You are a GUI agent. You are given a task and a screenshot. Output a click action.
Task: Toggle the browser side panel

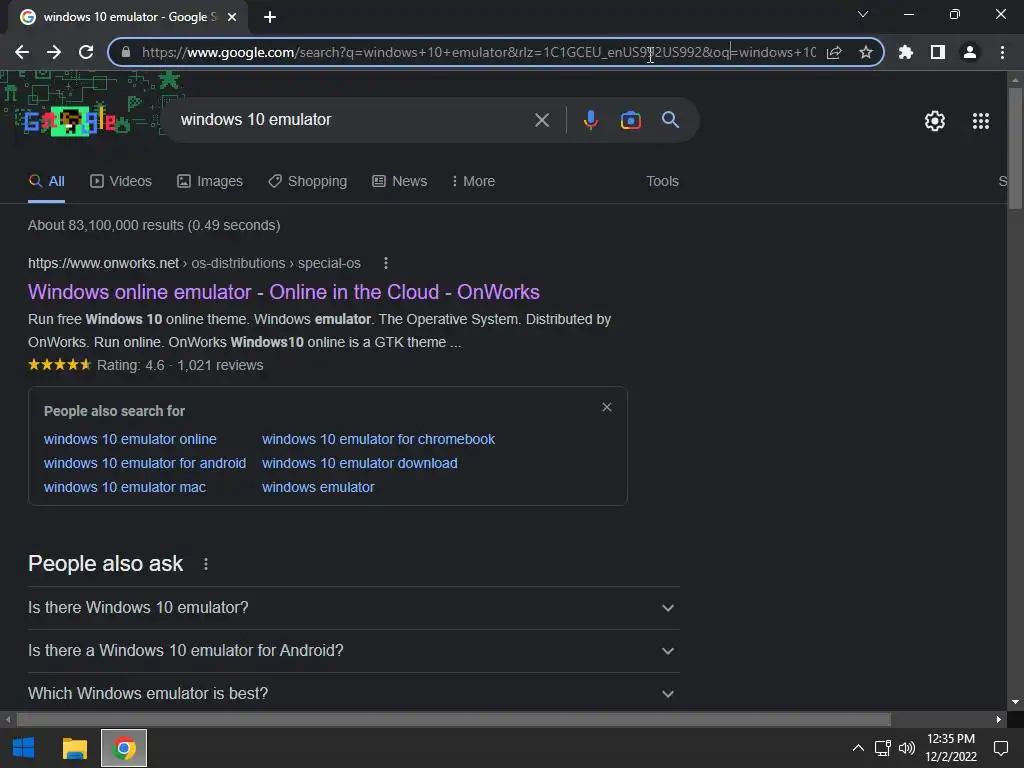938,52
